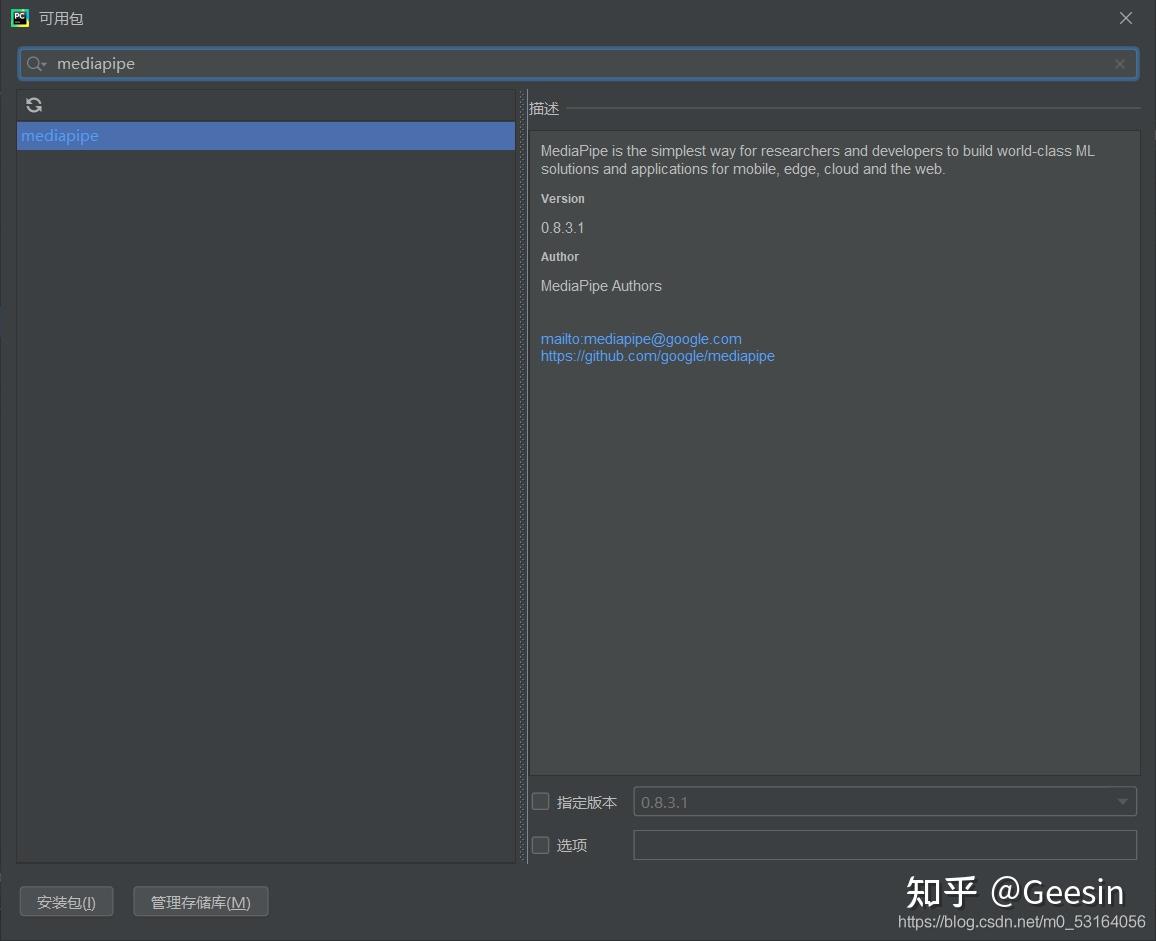The image size is (1156, 941).
Task: Click the empty 选项 text box
Action: coord(884,844)
